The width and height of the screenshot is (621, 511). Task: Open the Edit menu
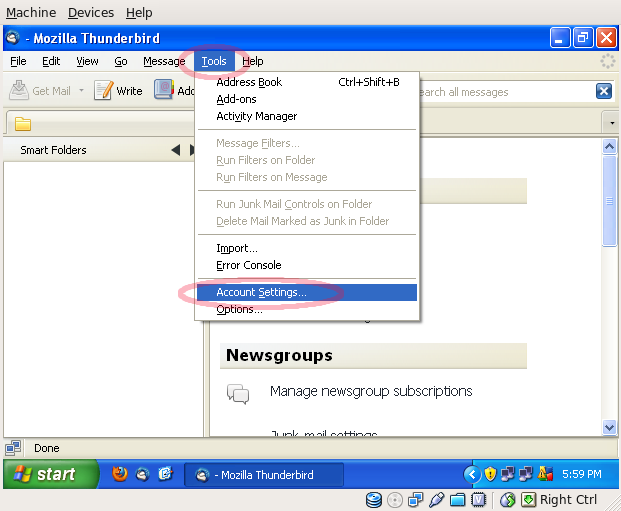(x=51, y=61)
